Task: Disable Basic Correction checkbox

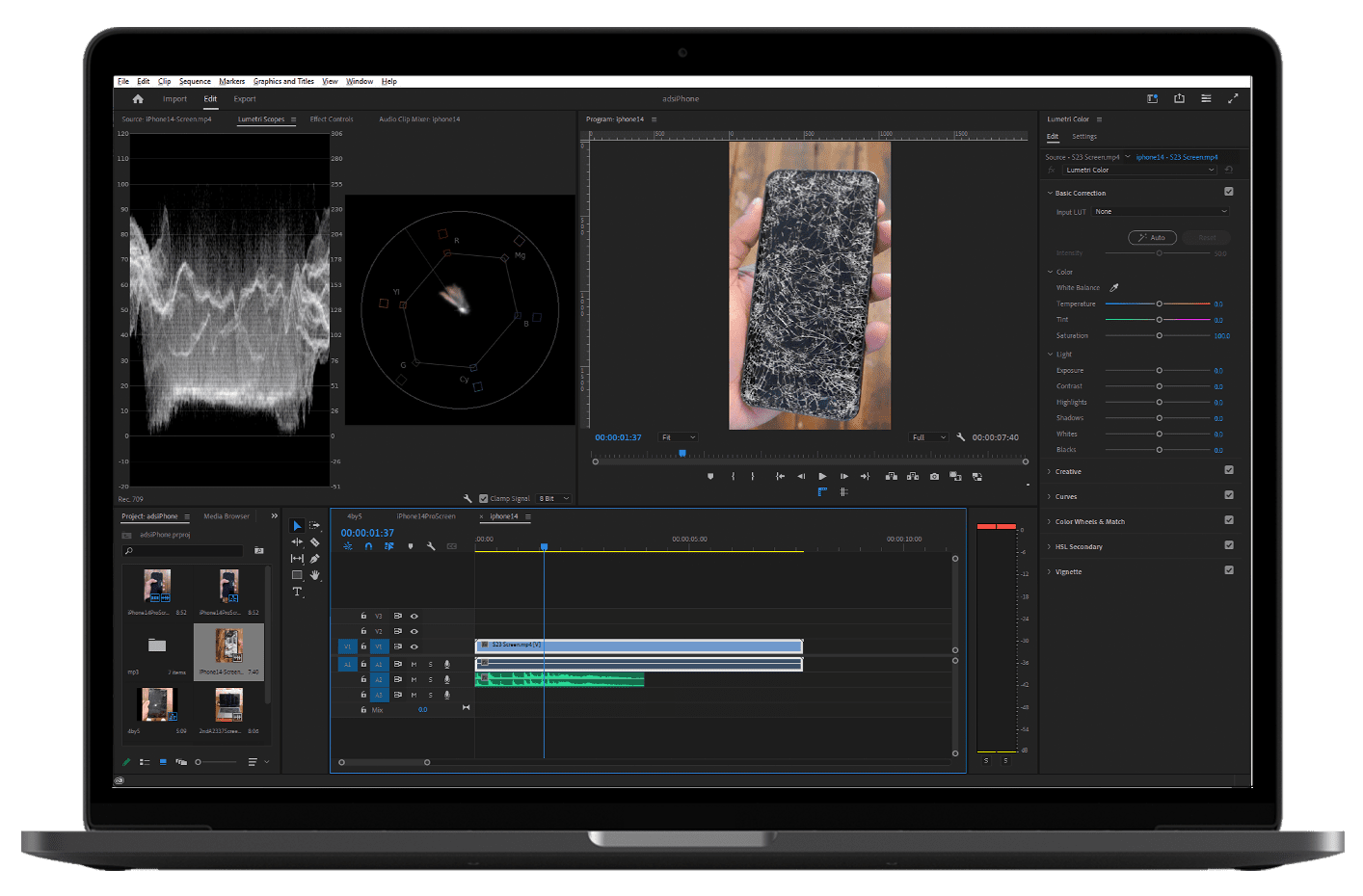Action: (x=1229, y=192)
